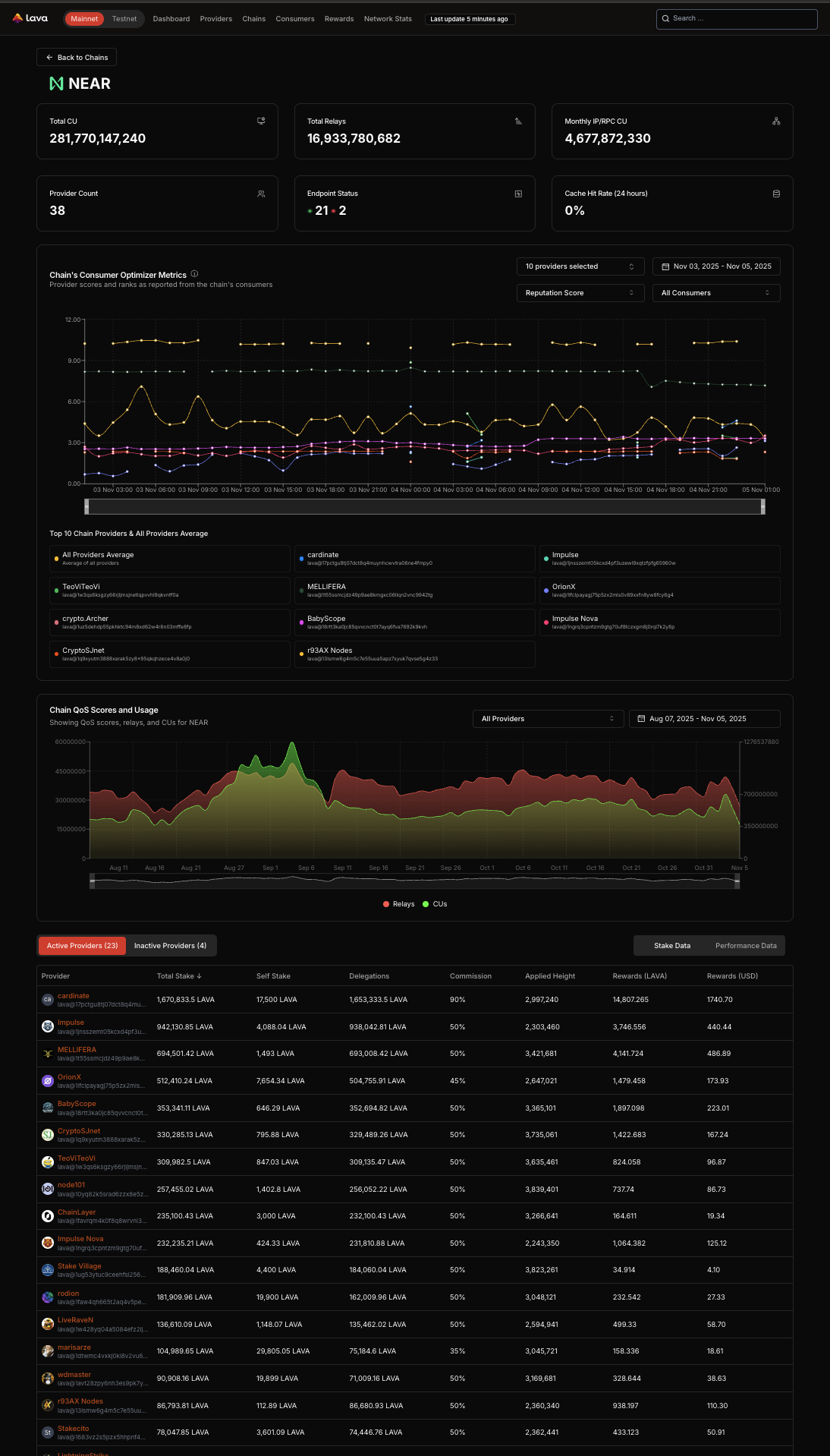
Task: Click the cardinate provider avatar
Action: pos(47,1000)
